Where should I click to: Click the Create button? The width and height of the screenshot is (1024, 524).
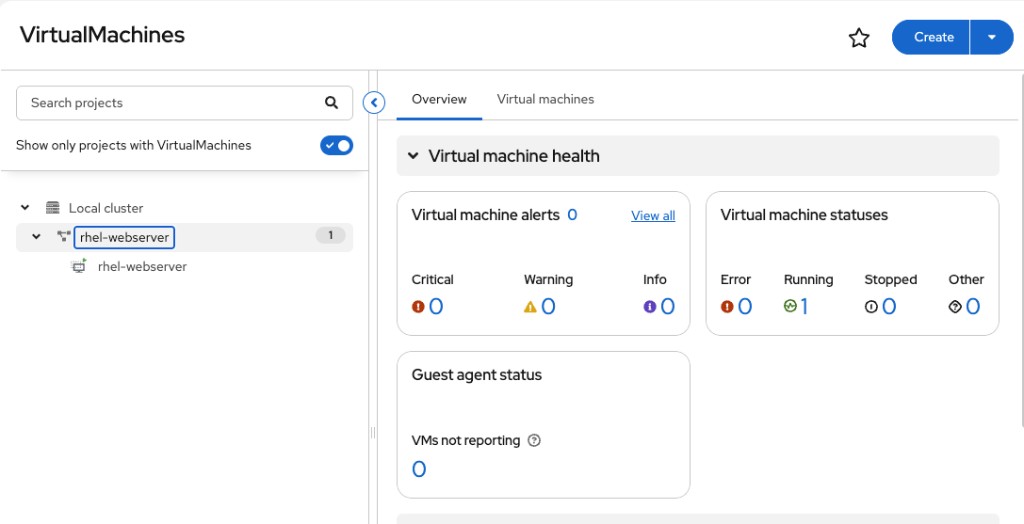931,37
